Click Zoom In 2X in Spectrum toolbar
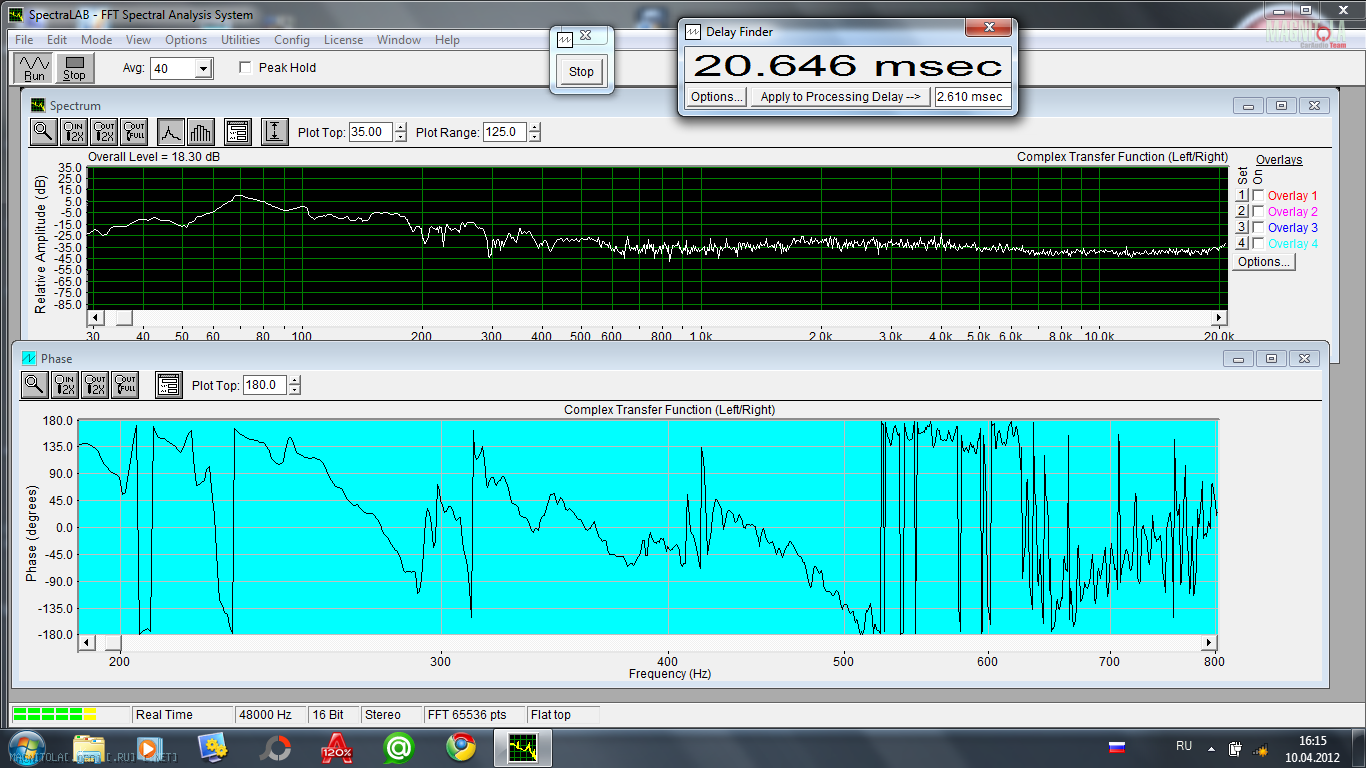The image size is (1366, 768). (x=75, y=131)
